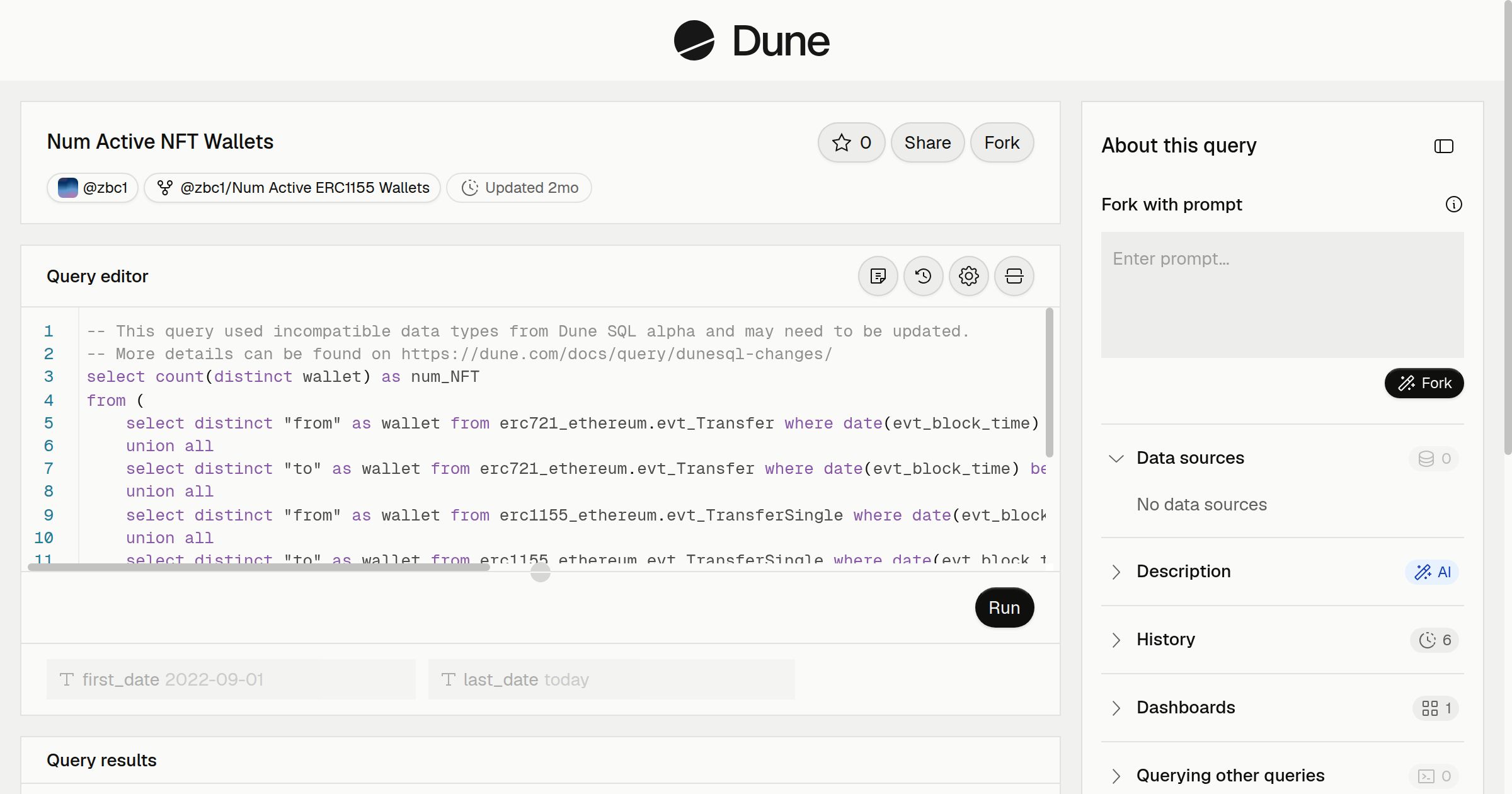Viewport: 1512px width, 794px height.
Task: Click the page vertical scrollbar thumb
Action: pyautogui.click(x=1508, y=227)
